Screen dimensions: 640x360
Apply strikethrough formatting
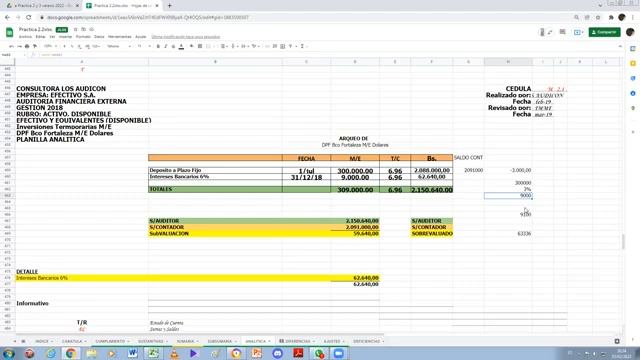(173, 47)
